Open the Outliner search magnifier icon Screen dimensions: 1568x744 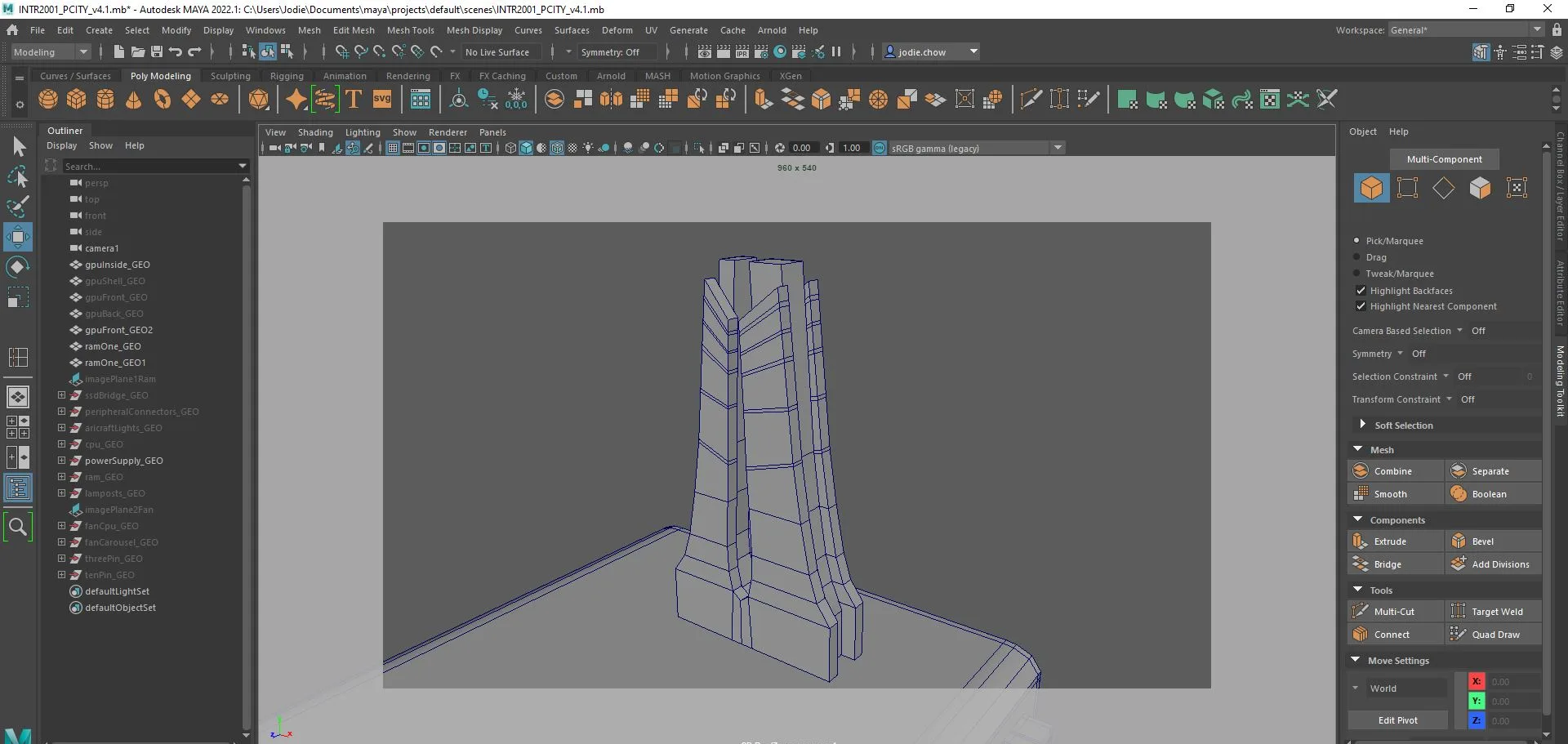pyautogui.click(x=18, y=527)
